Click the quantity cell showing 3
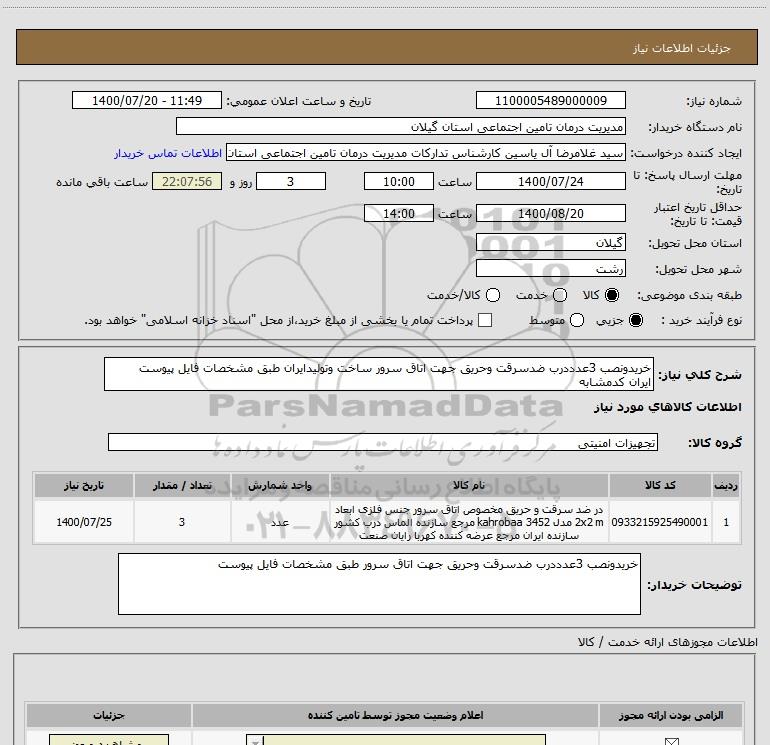The height and width of the screenshot is (745, 770). pos(182,522)
